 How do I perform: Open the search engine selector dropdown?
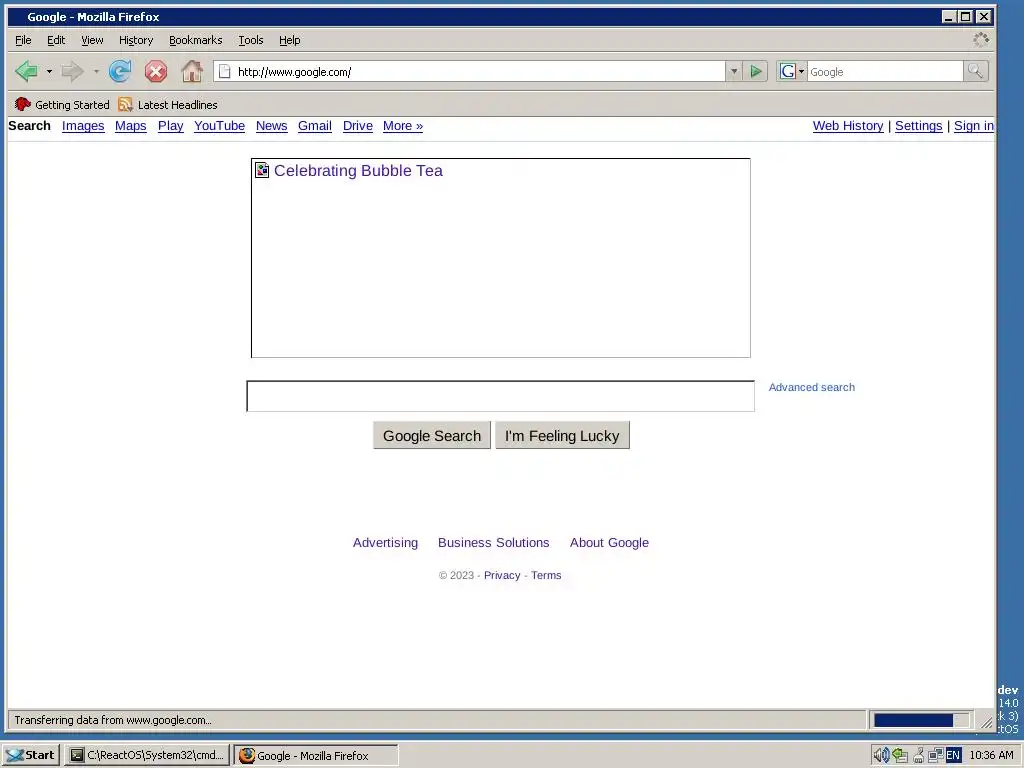point(792,71)
